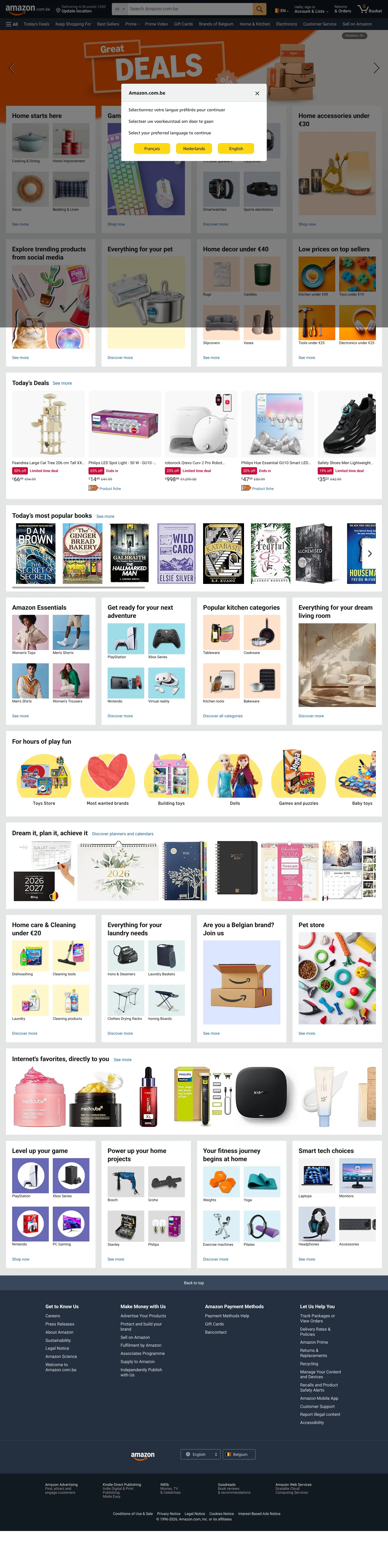Open the shopping basket icon
Image resolution: width=388 pixels, height=1568 pixels.
point(370,9)
